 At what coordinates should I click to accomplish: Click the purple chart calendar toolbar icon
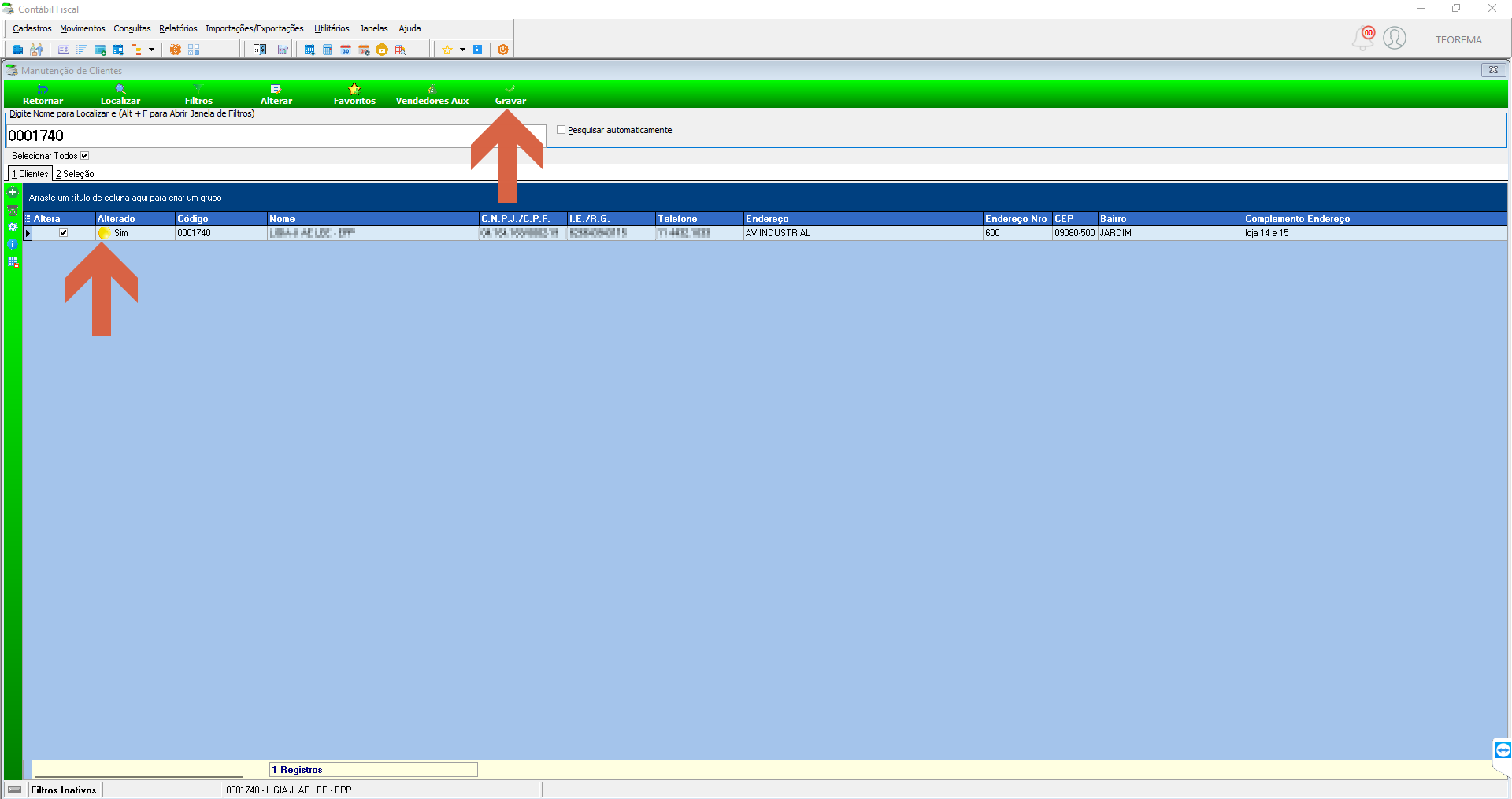tap(283, 50)
